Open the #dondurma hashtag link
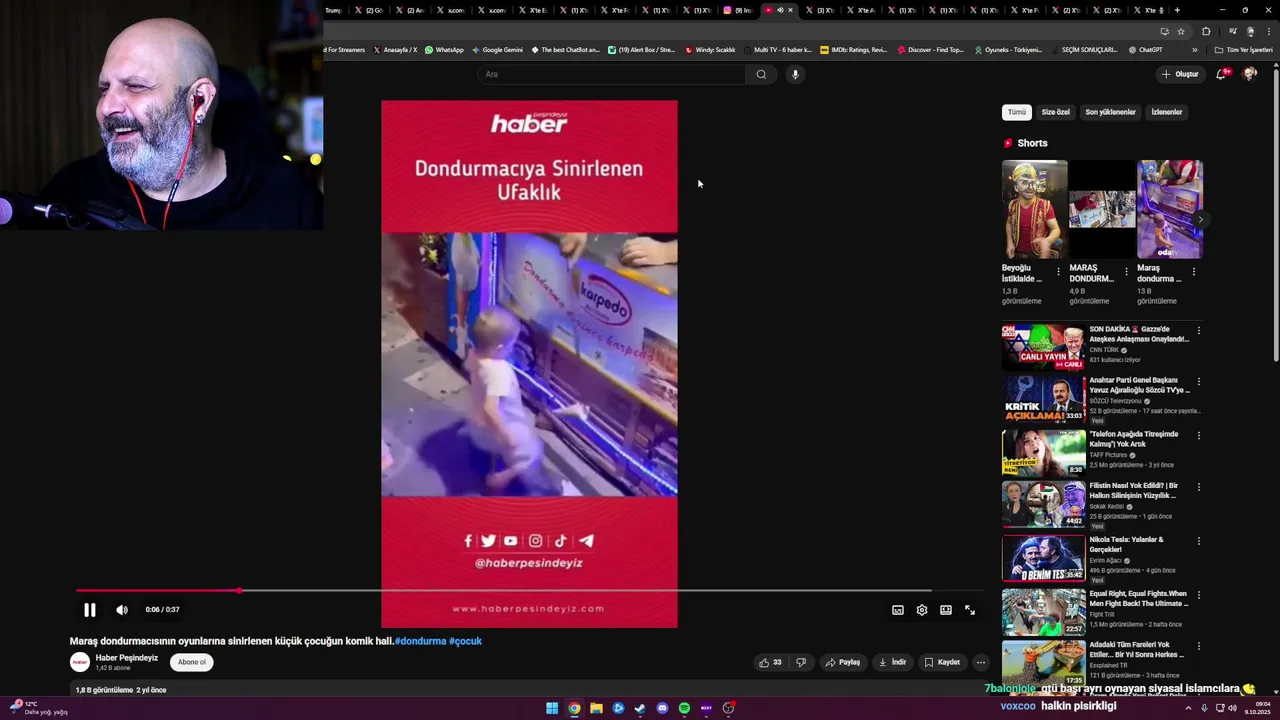Image resolution: width=1280 pixels, height=720 pixels. pos(420,641)
